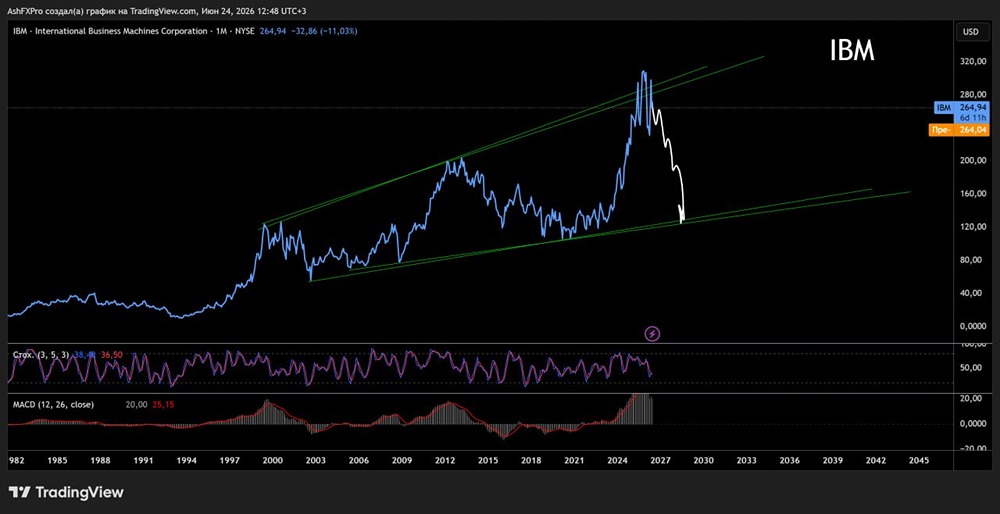Viewport: 1000px width, 514px height.
Task: Click the price change −32,86 (−11,03%)
Action: [x=323, y=31]
